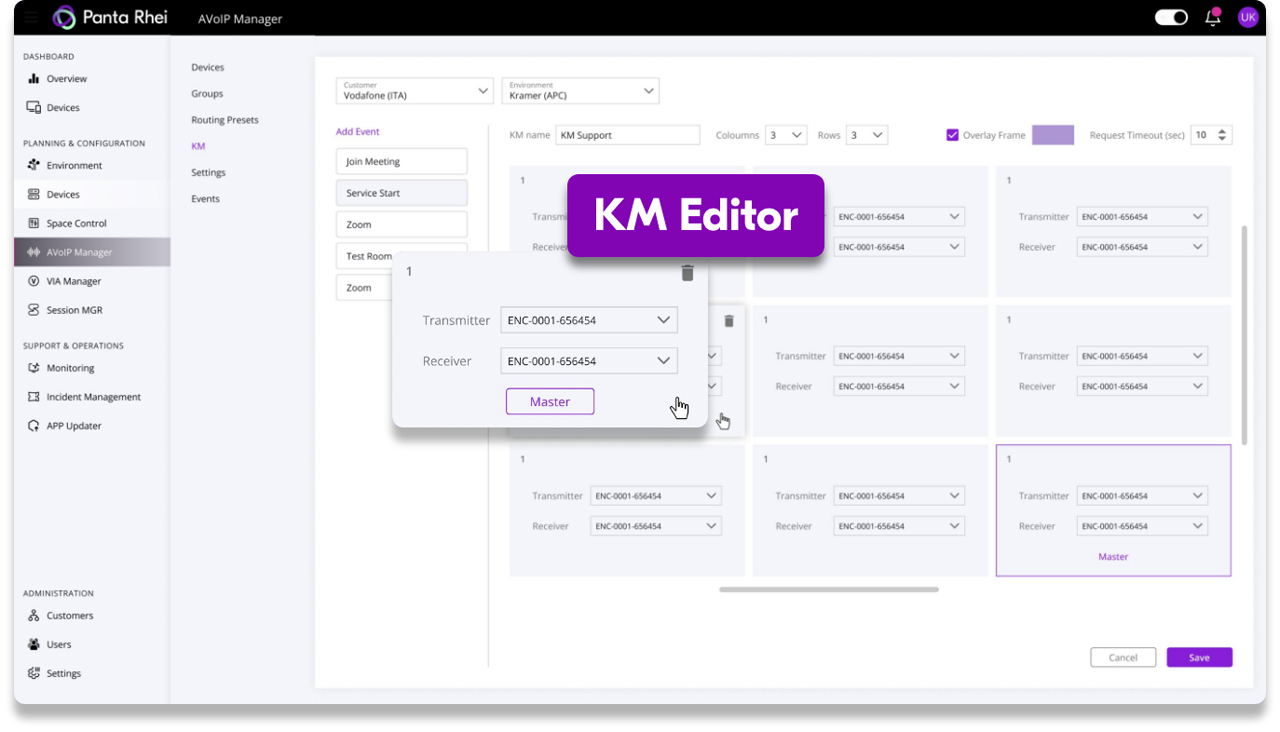The image size is (1280, 732).
Task: Open the Rows count dropdown
Action: coord(866,135)
